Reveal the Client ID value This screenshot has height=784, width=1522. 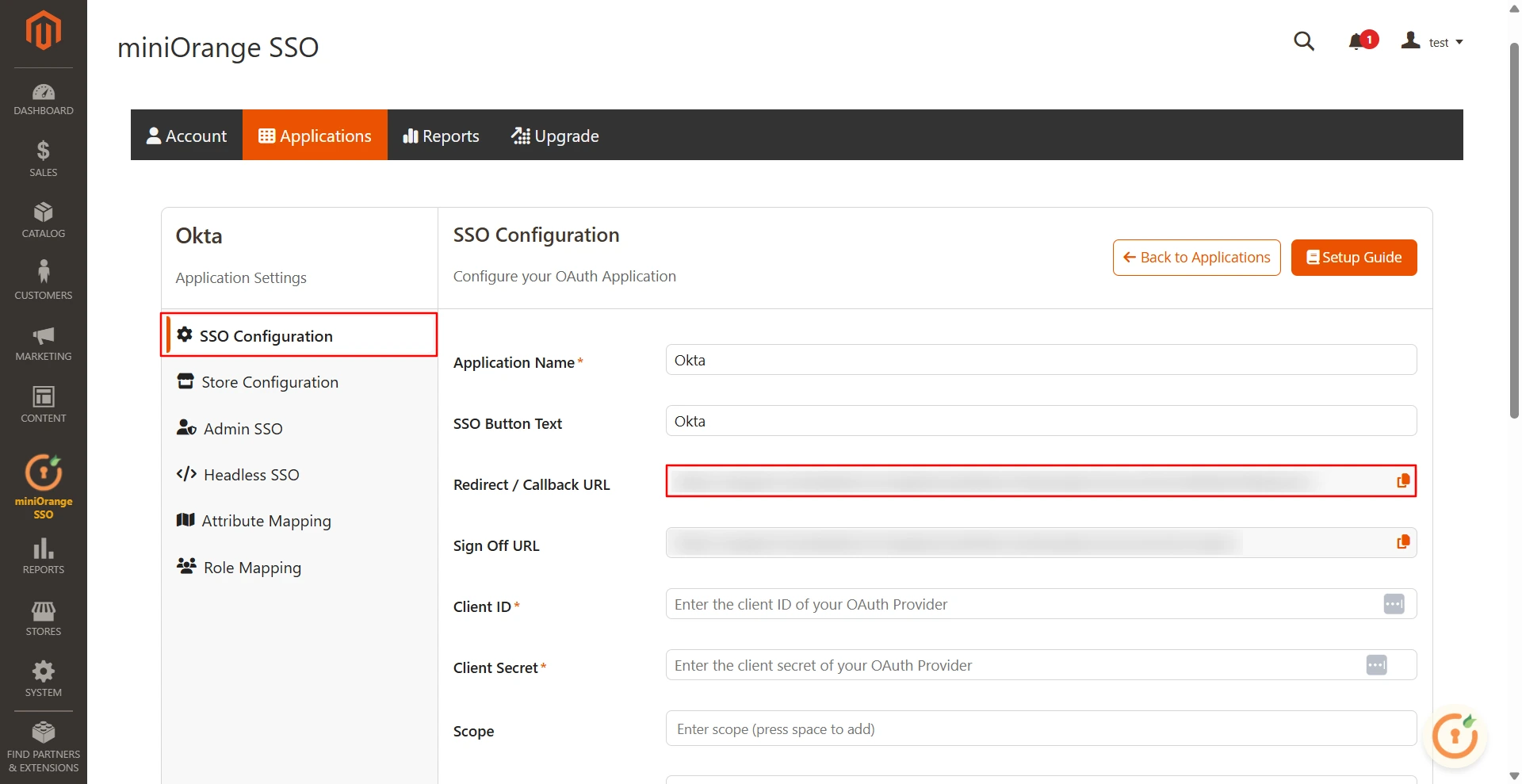[1394, 603]
